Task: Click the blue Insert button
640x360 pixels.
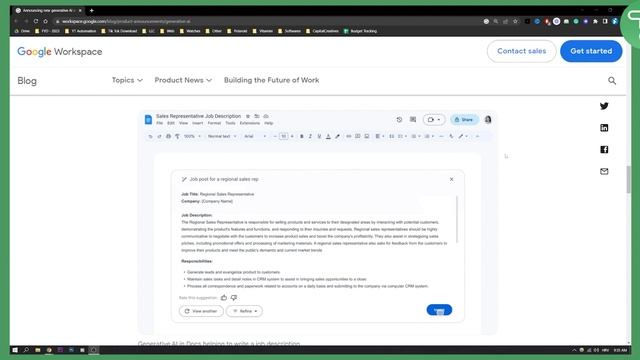Action: (x=439, y=310)
